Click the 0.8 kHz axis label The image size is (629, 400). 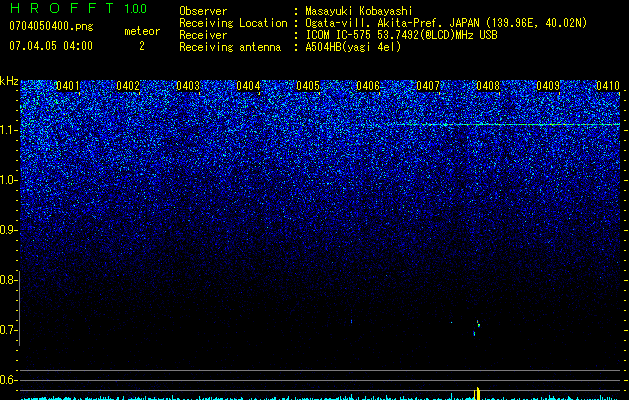[8, 280]
